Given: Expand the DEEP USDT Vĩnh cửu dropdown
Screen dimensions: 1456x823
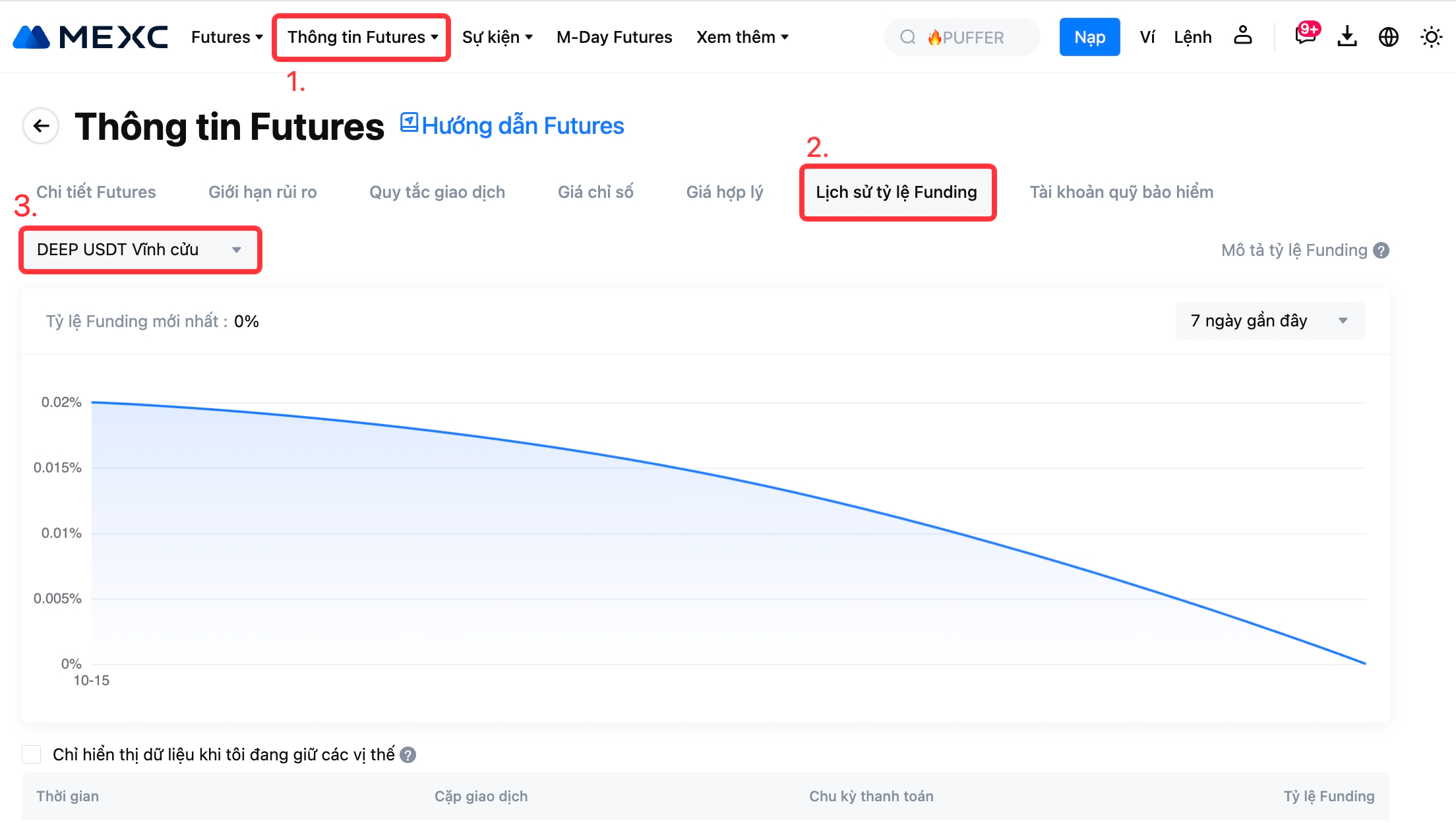Looking at the screenshot, I should pyautogui.click(x=140, y=250).
